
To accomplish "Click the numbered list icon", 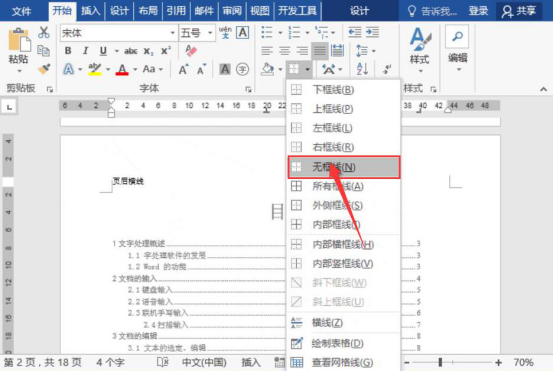I will tap(294, 33).
